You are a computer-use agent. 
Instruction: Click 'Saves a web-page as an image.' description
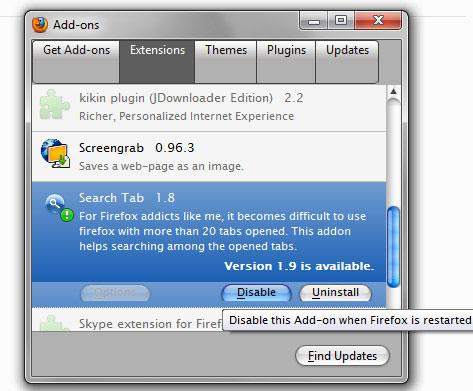point(161,166)
